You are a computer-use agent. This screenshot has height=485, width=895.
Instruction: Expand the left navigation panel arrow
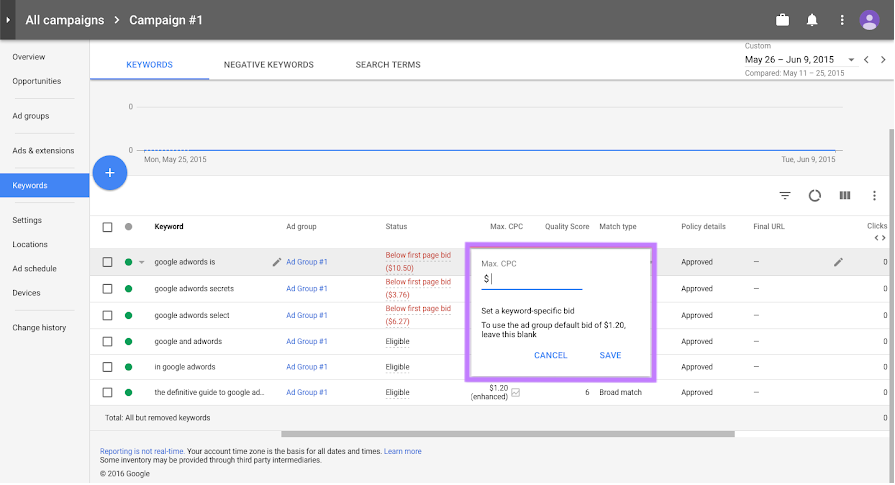[x=8, y=20]
